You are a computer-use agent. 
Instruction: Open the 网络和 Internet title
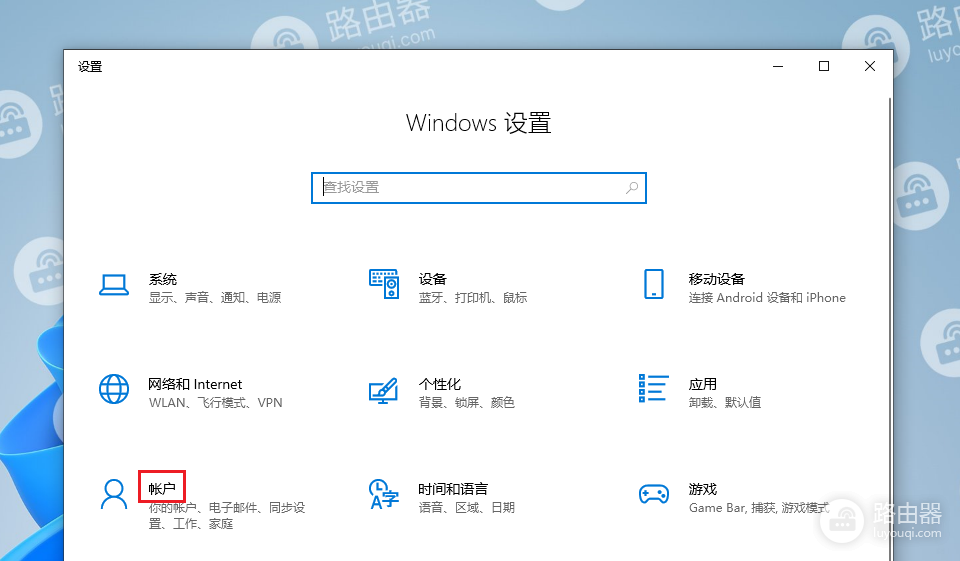(195, 384)
